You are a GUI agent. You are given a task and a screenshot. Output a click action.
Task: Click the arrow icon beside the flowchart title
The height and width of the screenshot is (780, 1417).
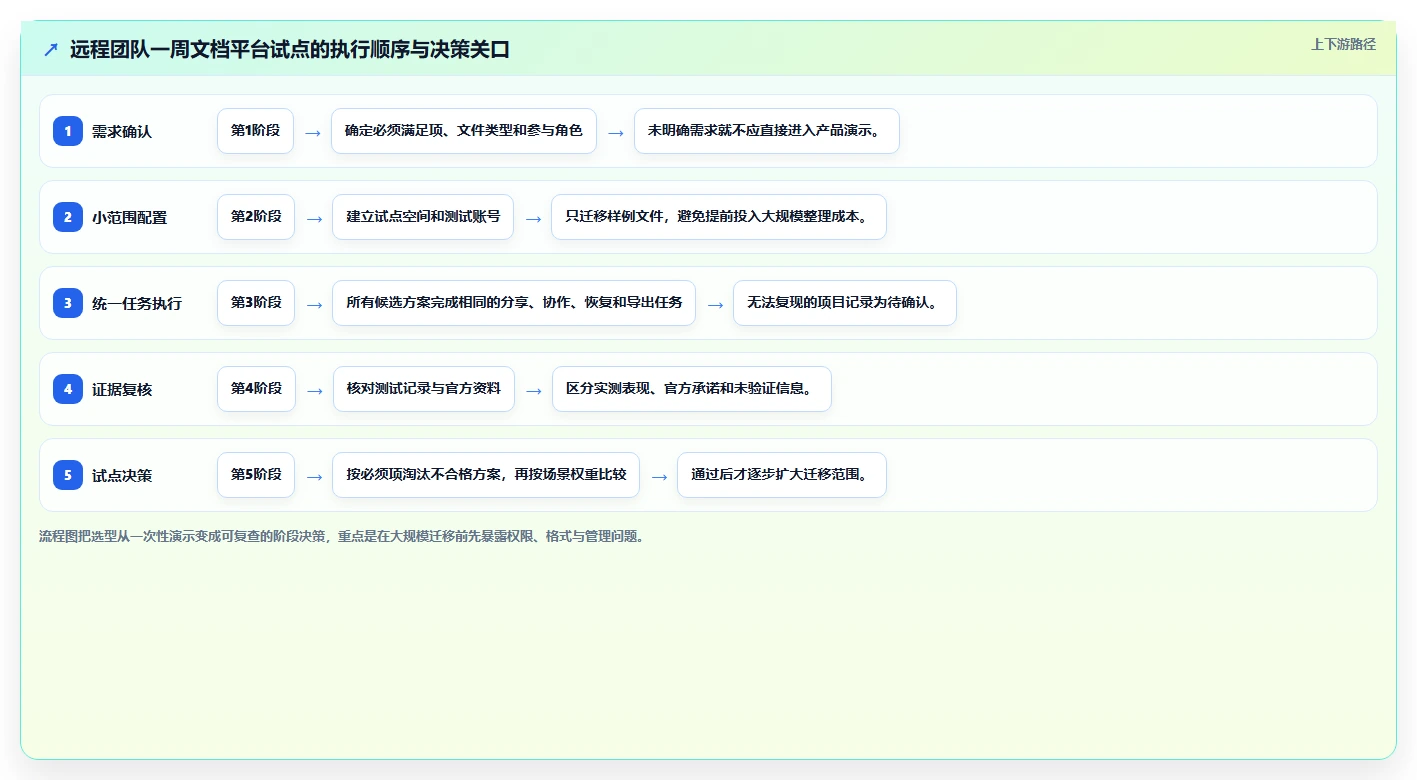(51, 50)
